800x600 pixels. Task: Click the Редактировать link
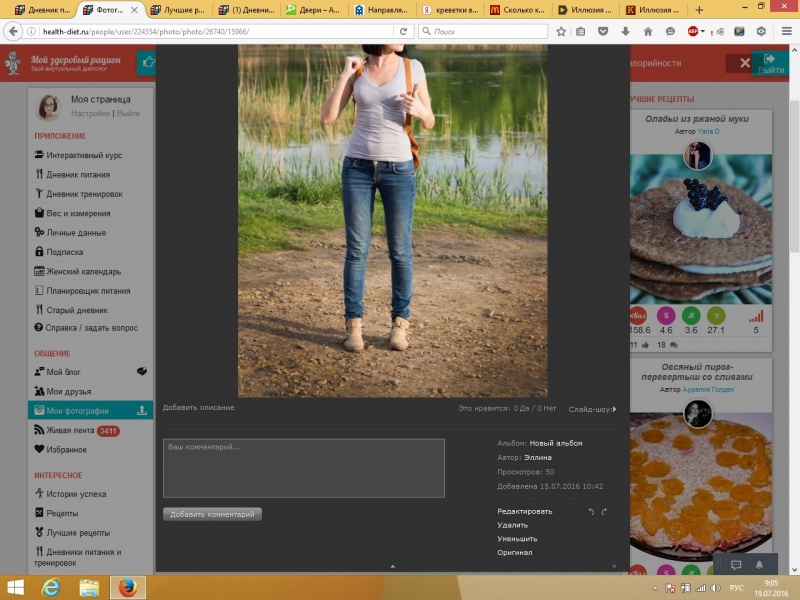(x=524, y=512)
